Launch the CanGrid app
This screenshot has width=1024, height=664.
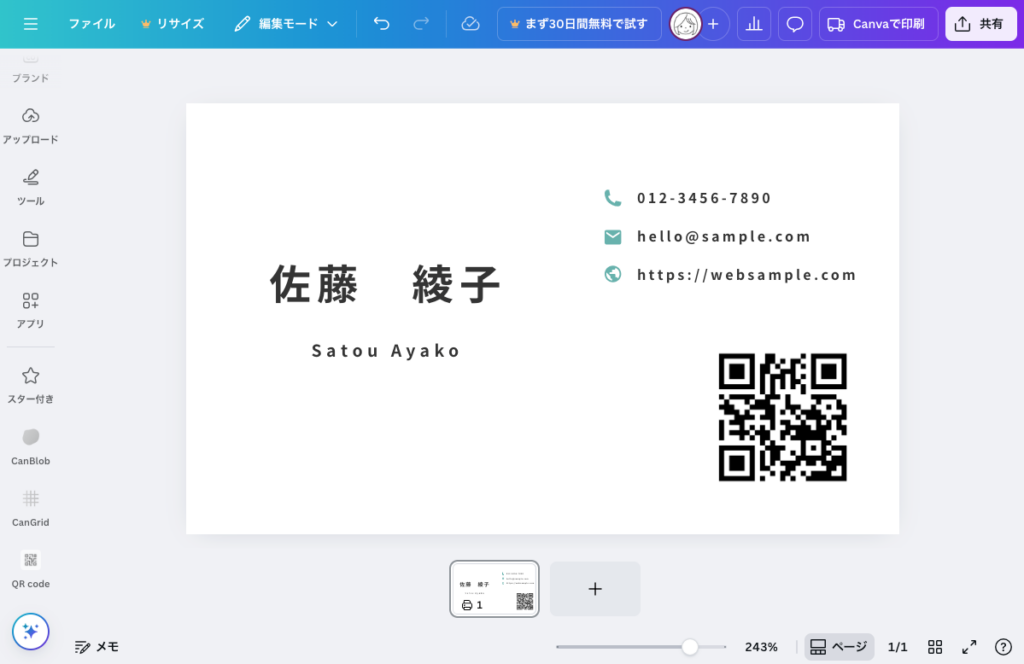[x=30, y=509]
